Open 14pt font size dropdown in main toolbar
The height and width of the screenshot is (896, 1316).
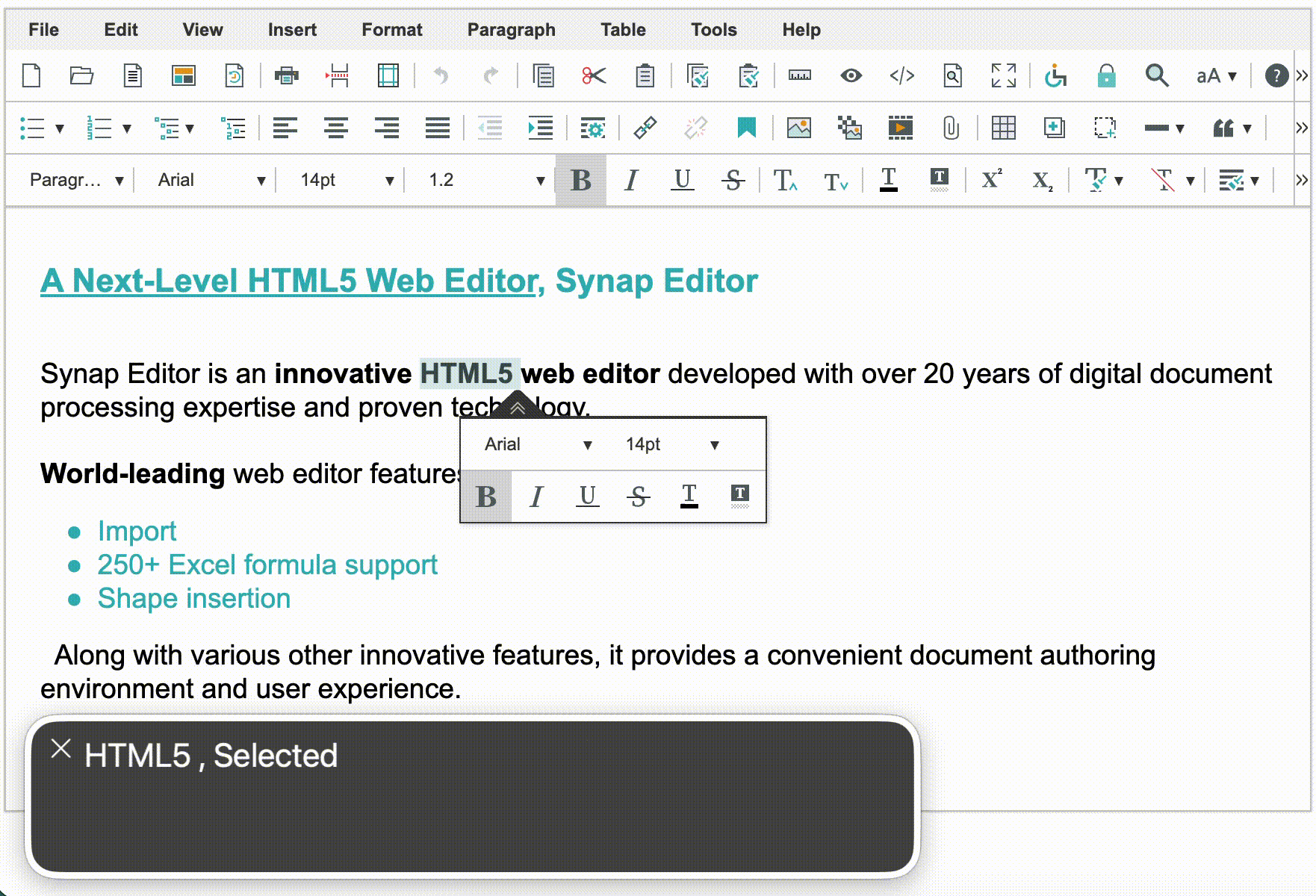coord(347,180)
